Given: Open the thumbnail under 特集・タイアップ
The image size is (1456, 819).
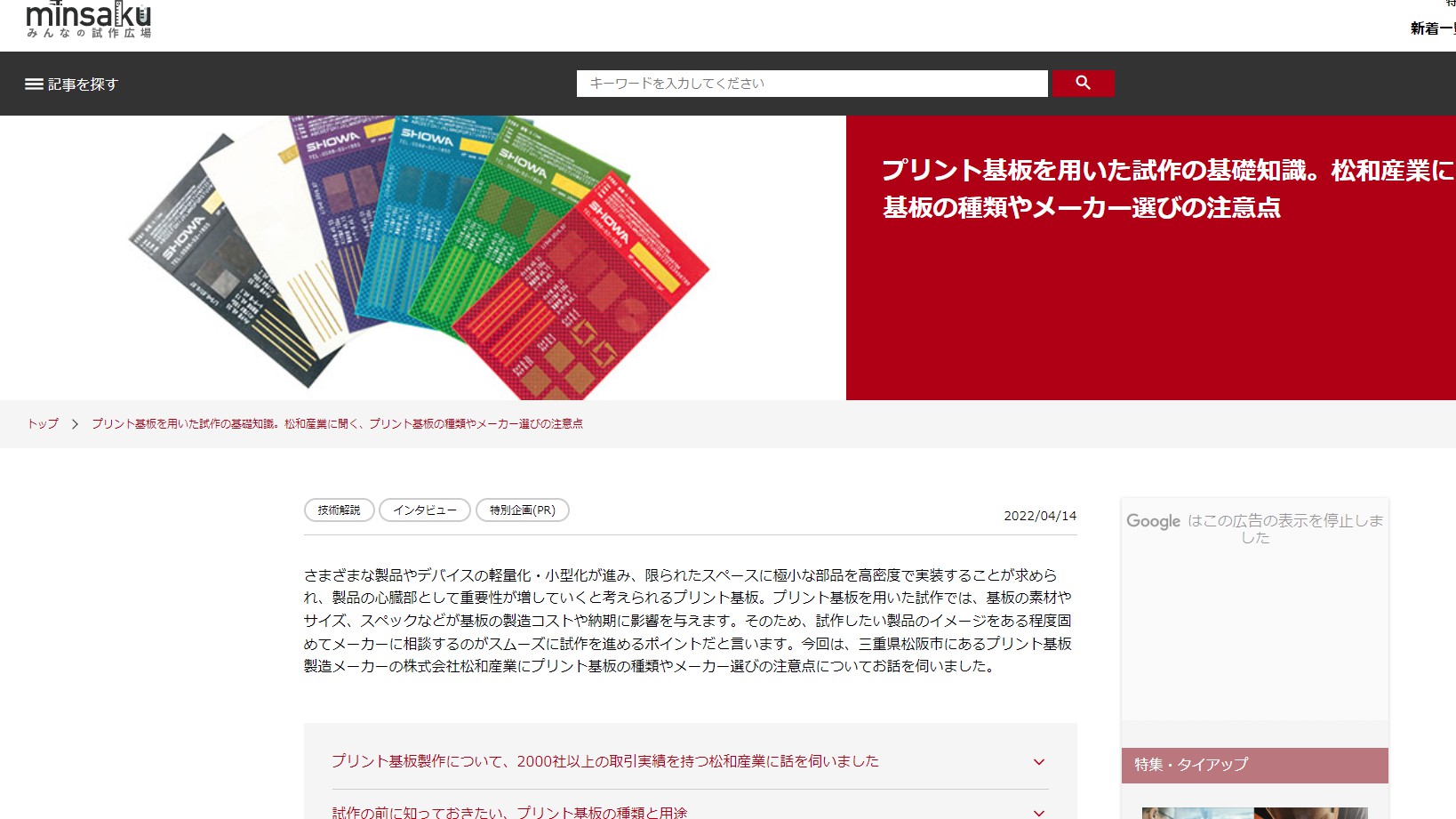Looking at the screenshot, I should (x=1255, y=813).
